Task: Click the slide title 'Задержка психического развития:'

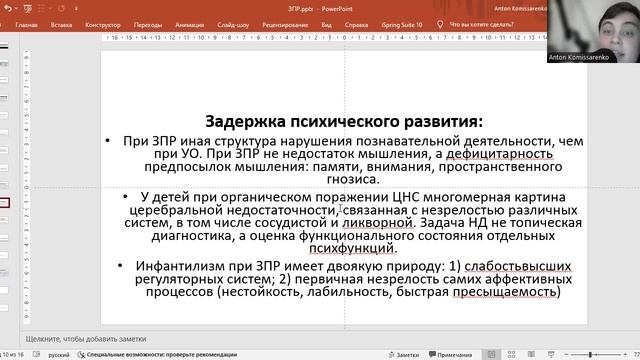Action: [344, 121]
